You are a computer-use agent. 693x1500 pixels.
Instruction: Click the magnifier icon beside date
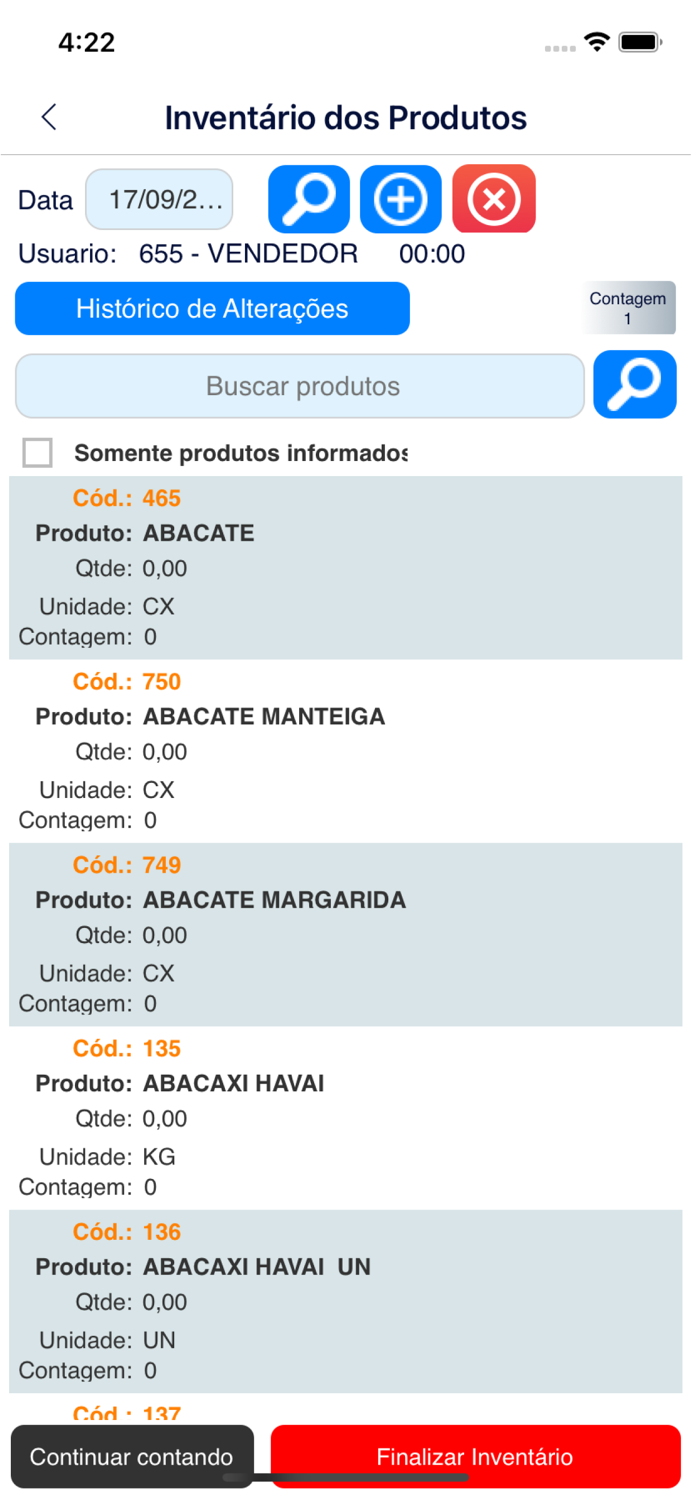(x=309, y=199)
